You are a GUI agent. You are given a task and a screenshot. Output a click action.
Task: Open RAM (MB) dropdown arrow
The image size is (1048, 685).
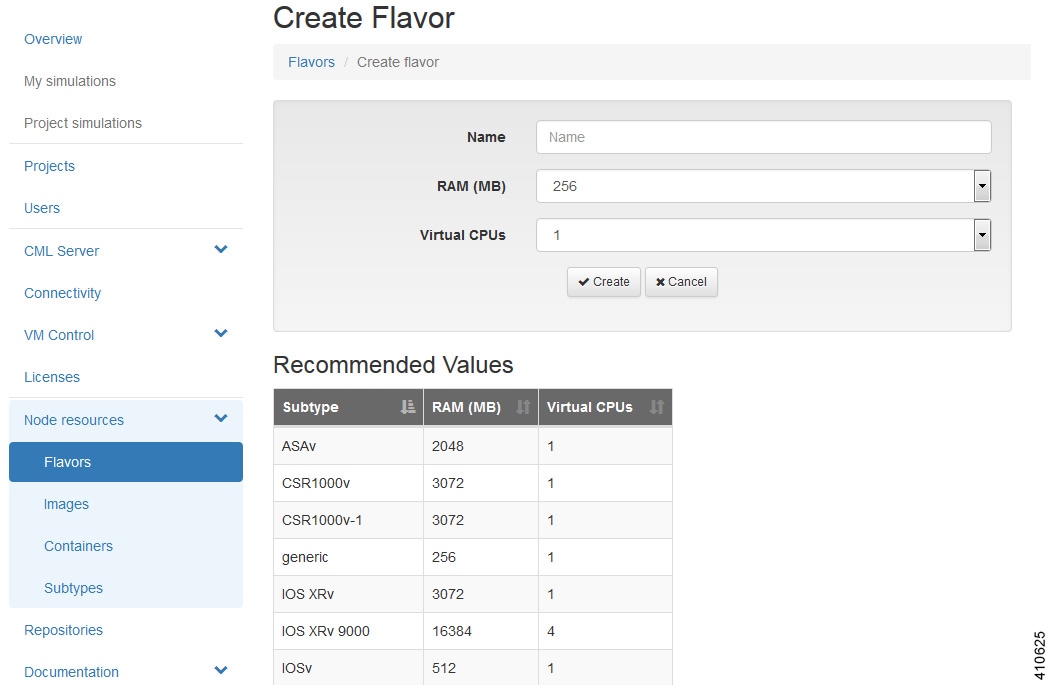pos(982,186)
